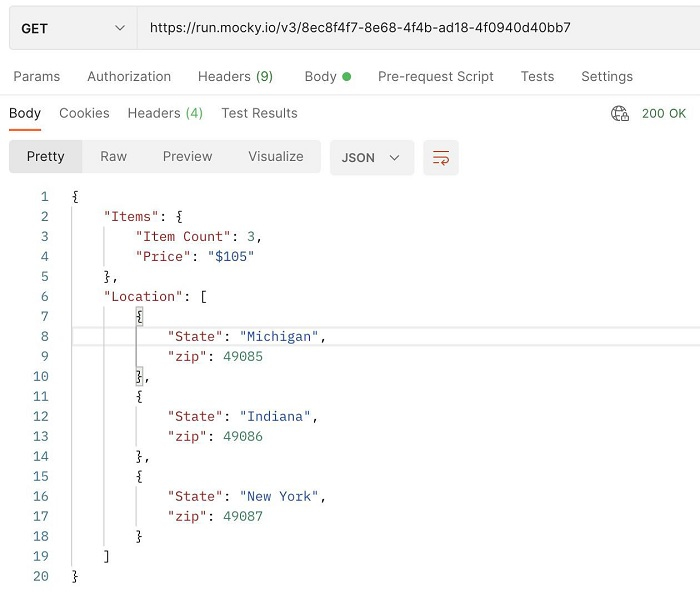
Task: Select the request Body tab
Action: (327, 77)
